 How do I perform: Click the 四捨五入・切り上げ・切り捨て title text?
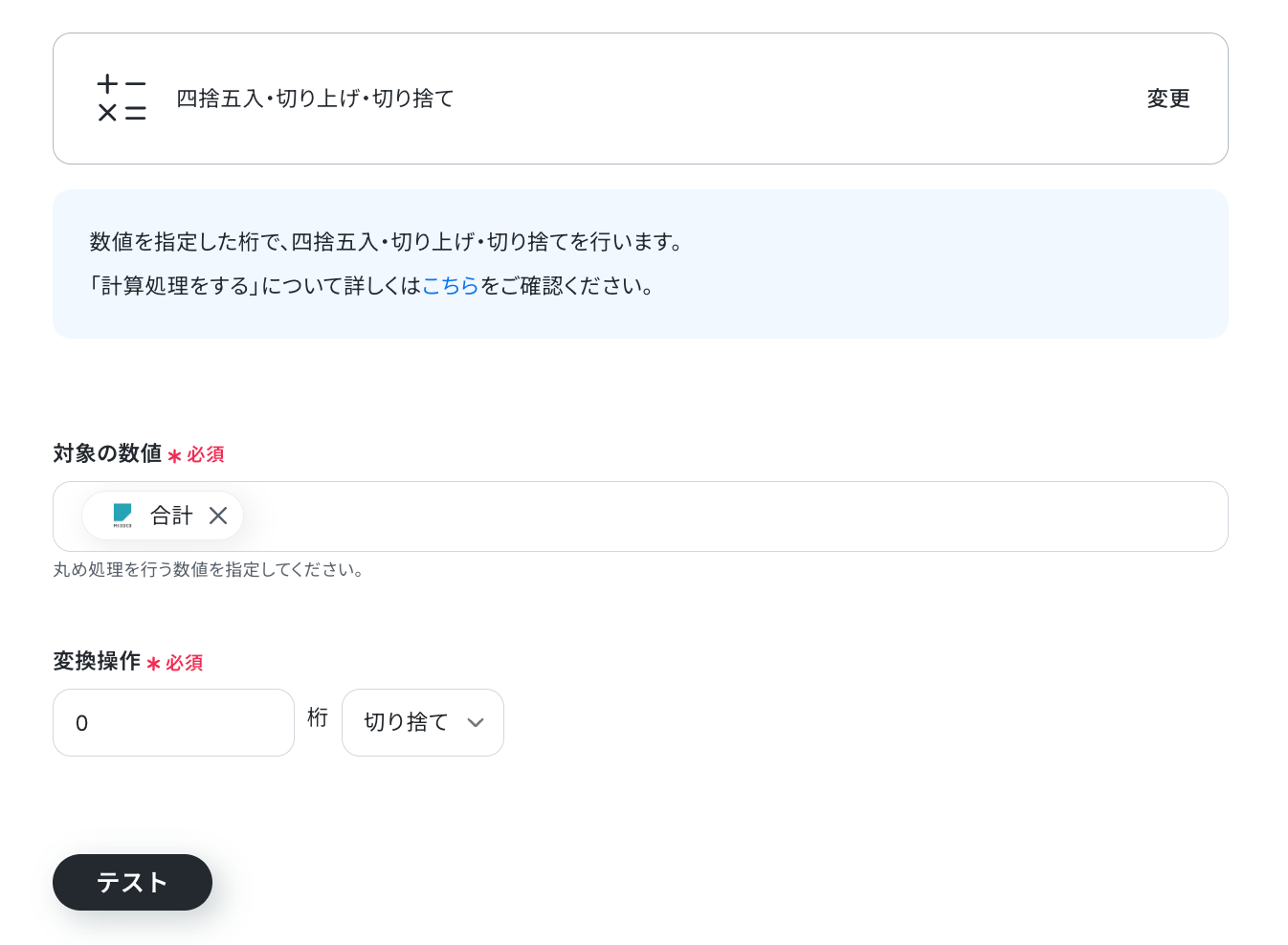click(315, 99)
